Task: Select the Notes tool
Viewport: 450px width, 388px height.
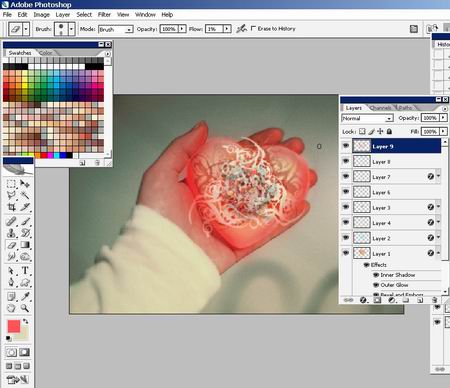Action: click(11, 296)
